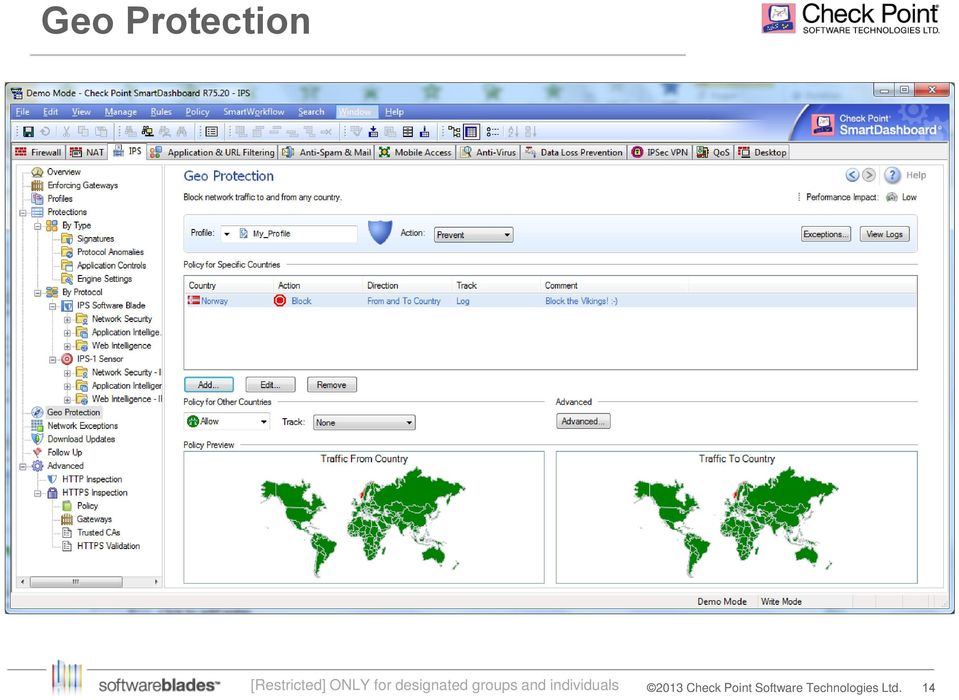This screenshot has height=700, width=959.
Task: Switch to the QoS tab
Action: [x=714, y=152]
